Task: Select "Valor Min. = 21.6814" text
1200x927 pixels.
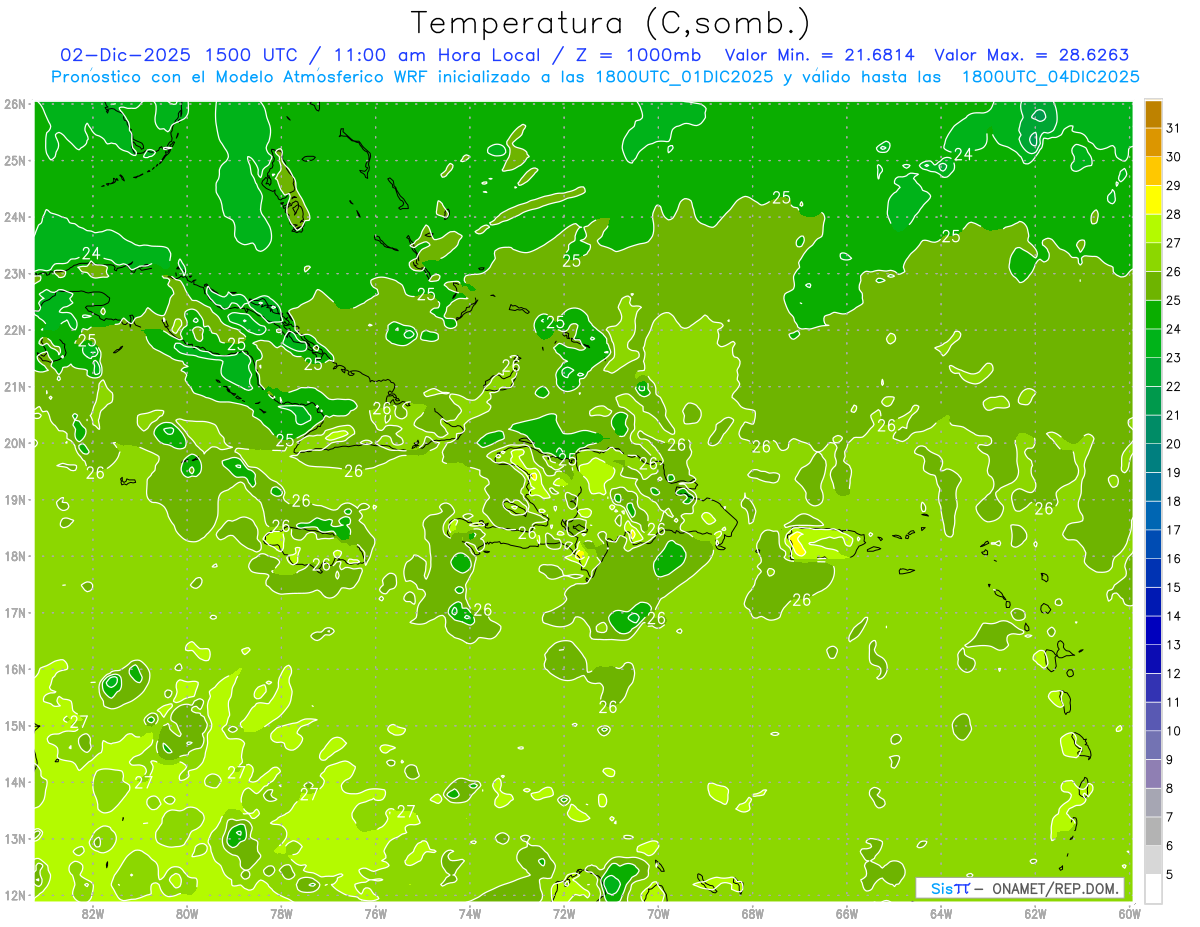Action: click(x=820, y=55)
